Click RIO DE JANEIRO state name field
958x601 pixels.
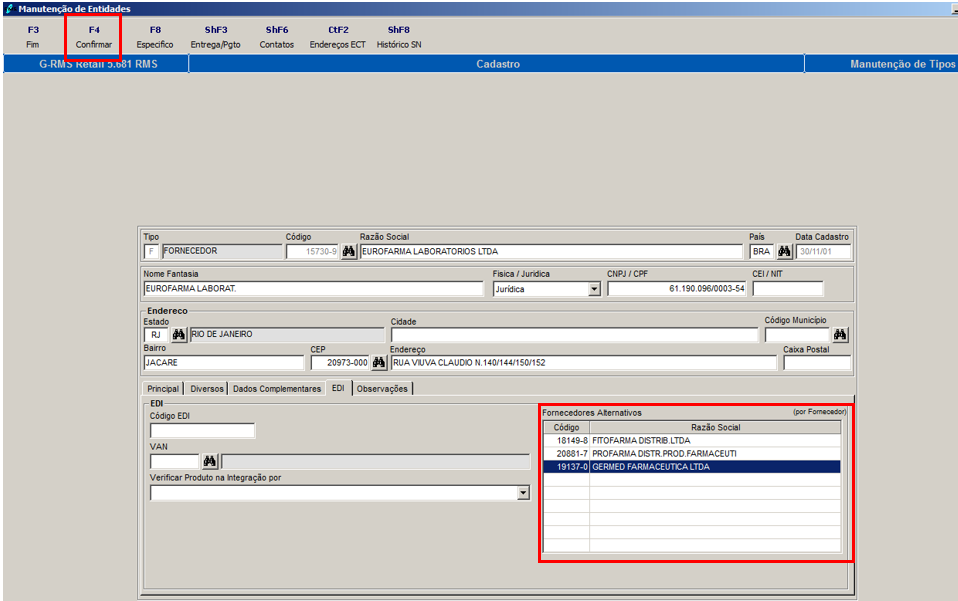tap(287, 335)
